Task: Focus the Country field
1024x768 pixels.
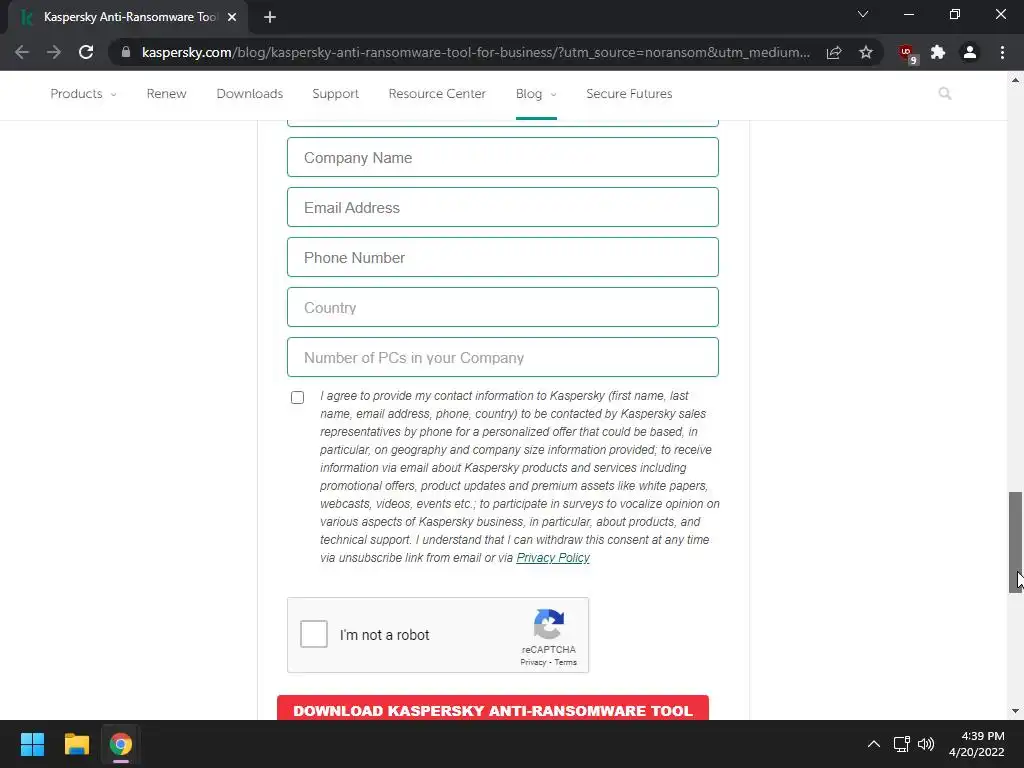Action: pyautogui.click(x=503, y=307)
